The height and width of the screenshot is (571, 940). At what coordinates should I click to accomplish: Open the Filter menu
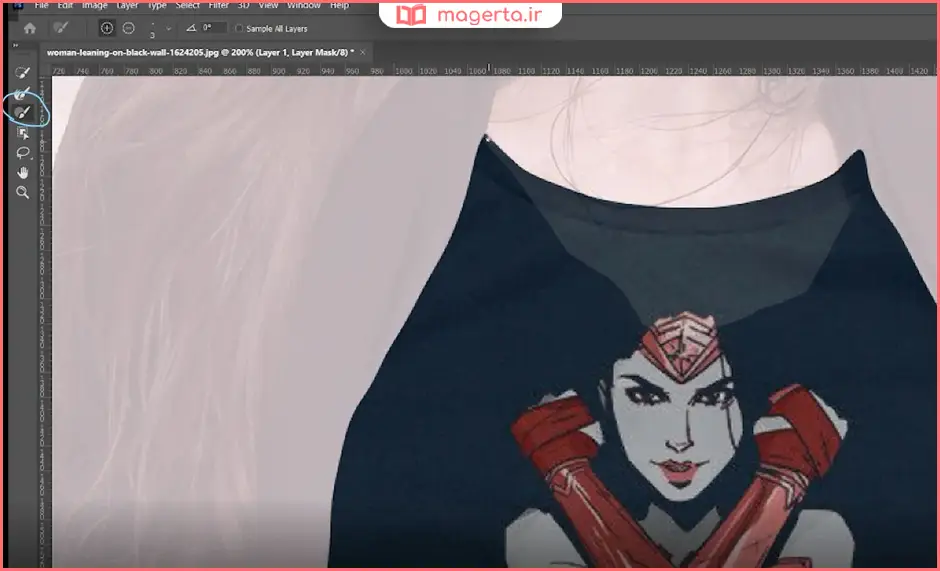(x=219, y=5)
